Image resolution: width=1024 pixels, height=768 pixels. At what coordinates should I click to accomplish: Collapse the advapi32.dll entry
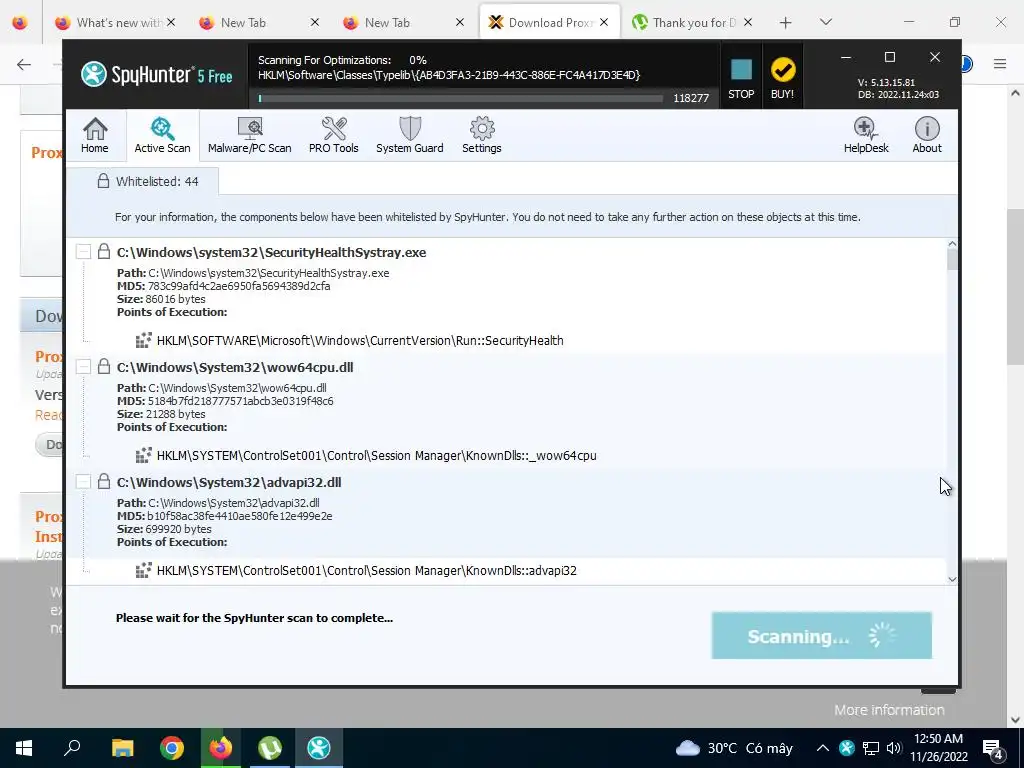[83, 482]
